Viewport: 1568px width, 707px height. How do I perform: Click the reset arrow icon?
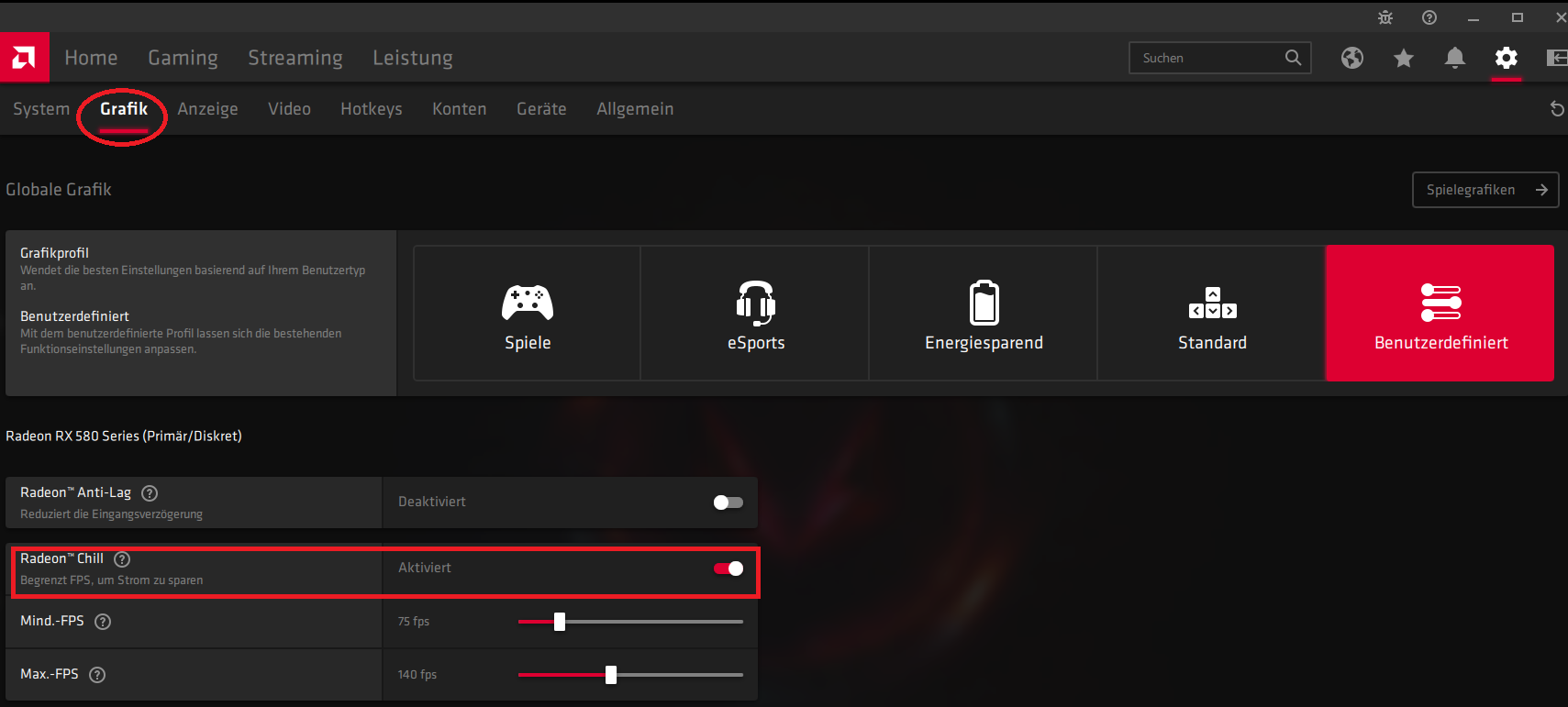coord(1557,109)
